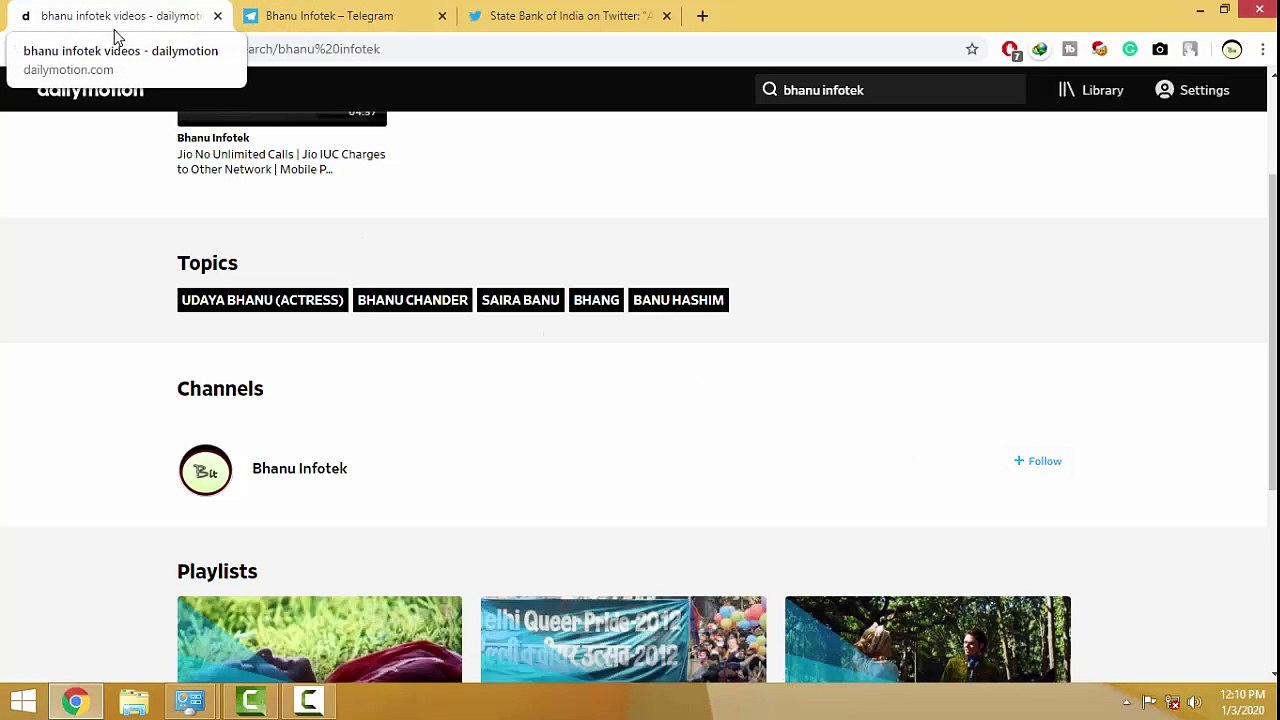This screenshot has height=720, width=1280.
Task: Select the BHANG topic tag
Action: click(596, 300)
